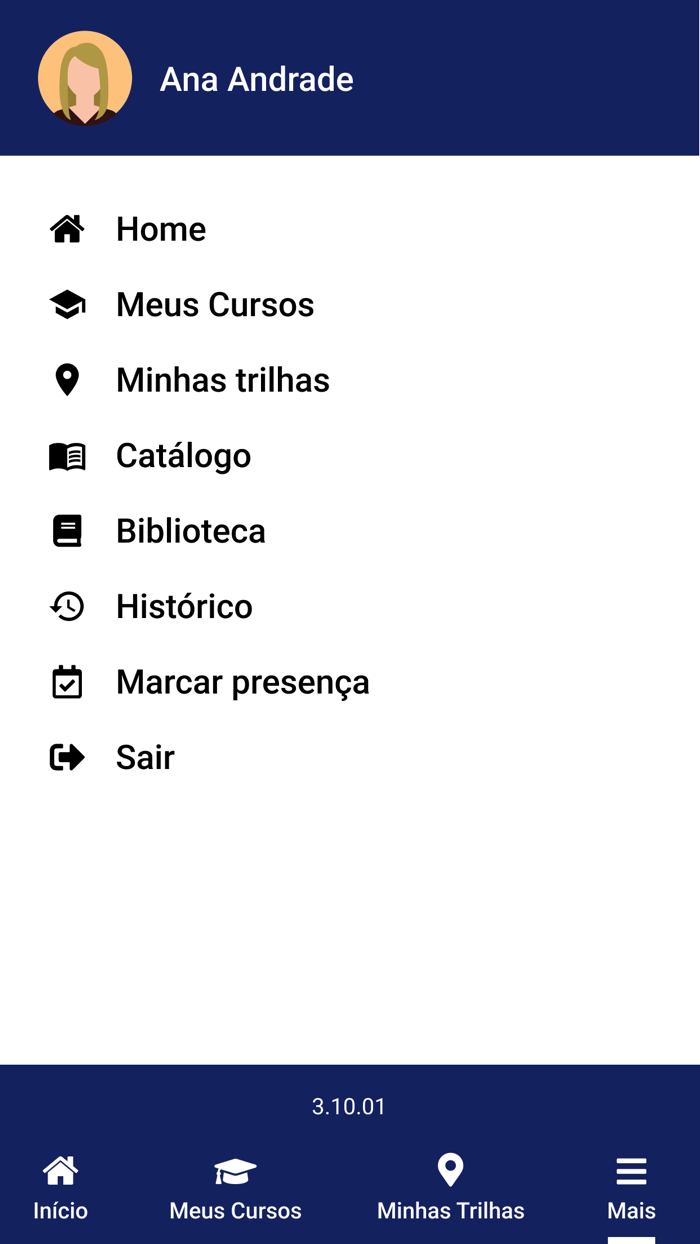The height and width of the screenshot is (1244, 700).
Task: Tap Ana Andrade's profile picture
Action: click(85, 77)
